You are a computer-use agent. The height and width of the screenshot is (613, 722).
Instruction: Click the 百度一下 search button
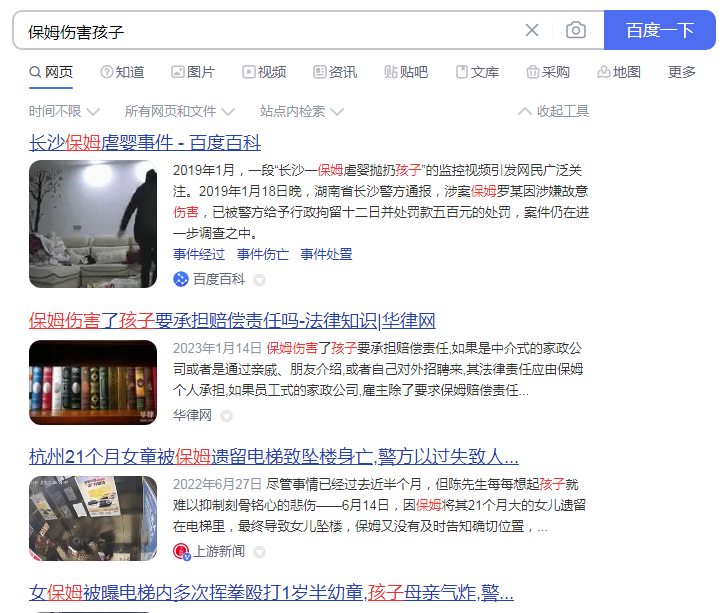coord(659,30)
